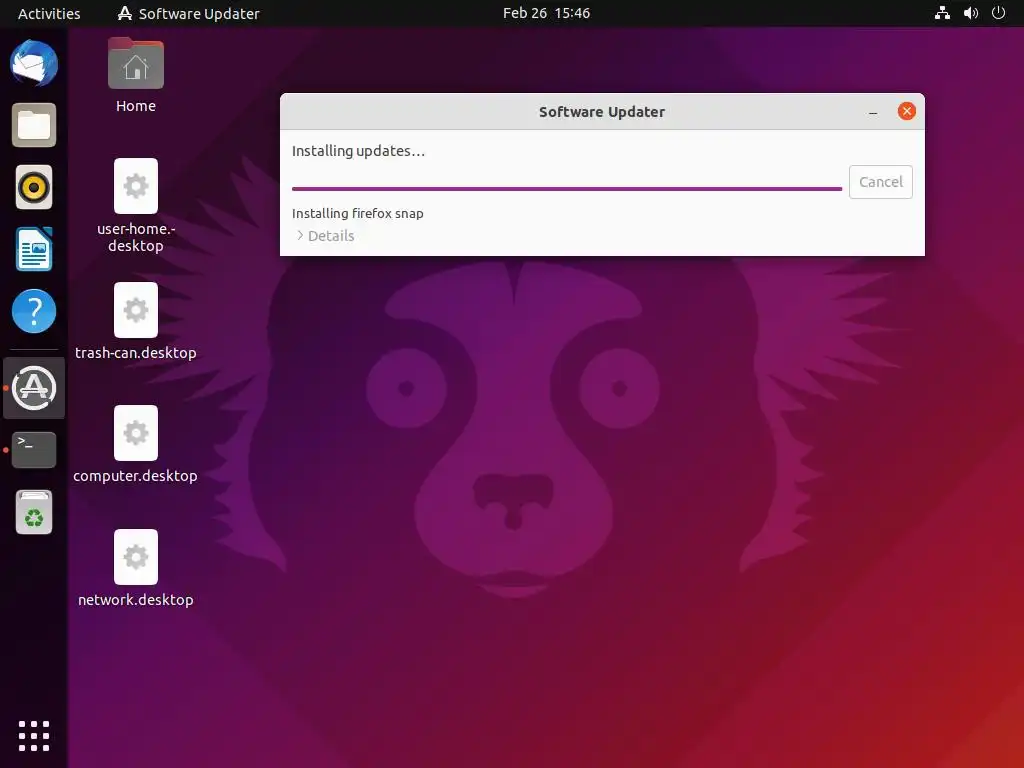Cancel the update installation
Image resolution: width=1024 pixels, height=768 pixels.
coord(880,182)
